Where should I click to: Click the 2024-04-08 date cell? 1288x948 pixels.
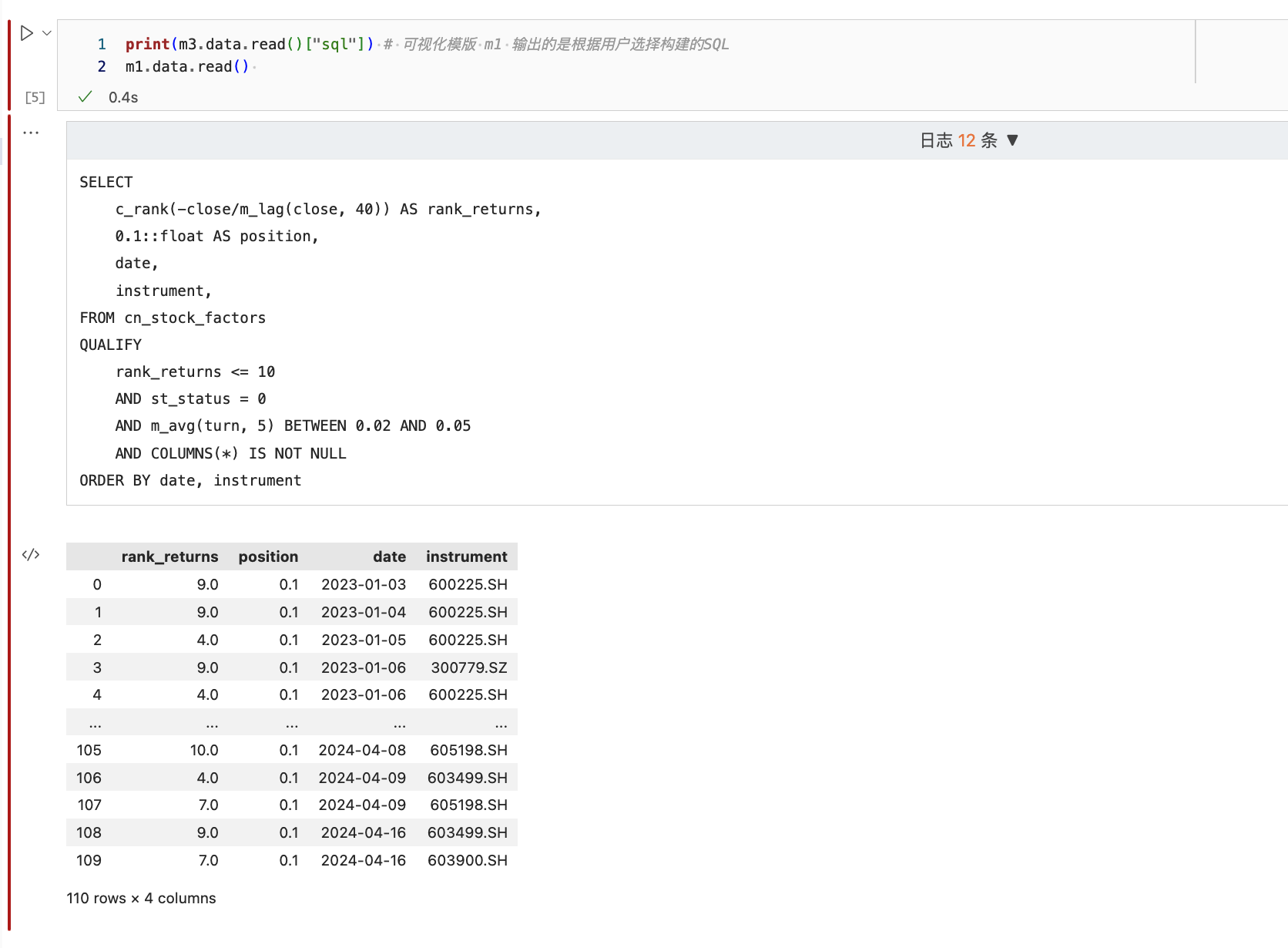coord(362,750)
